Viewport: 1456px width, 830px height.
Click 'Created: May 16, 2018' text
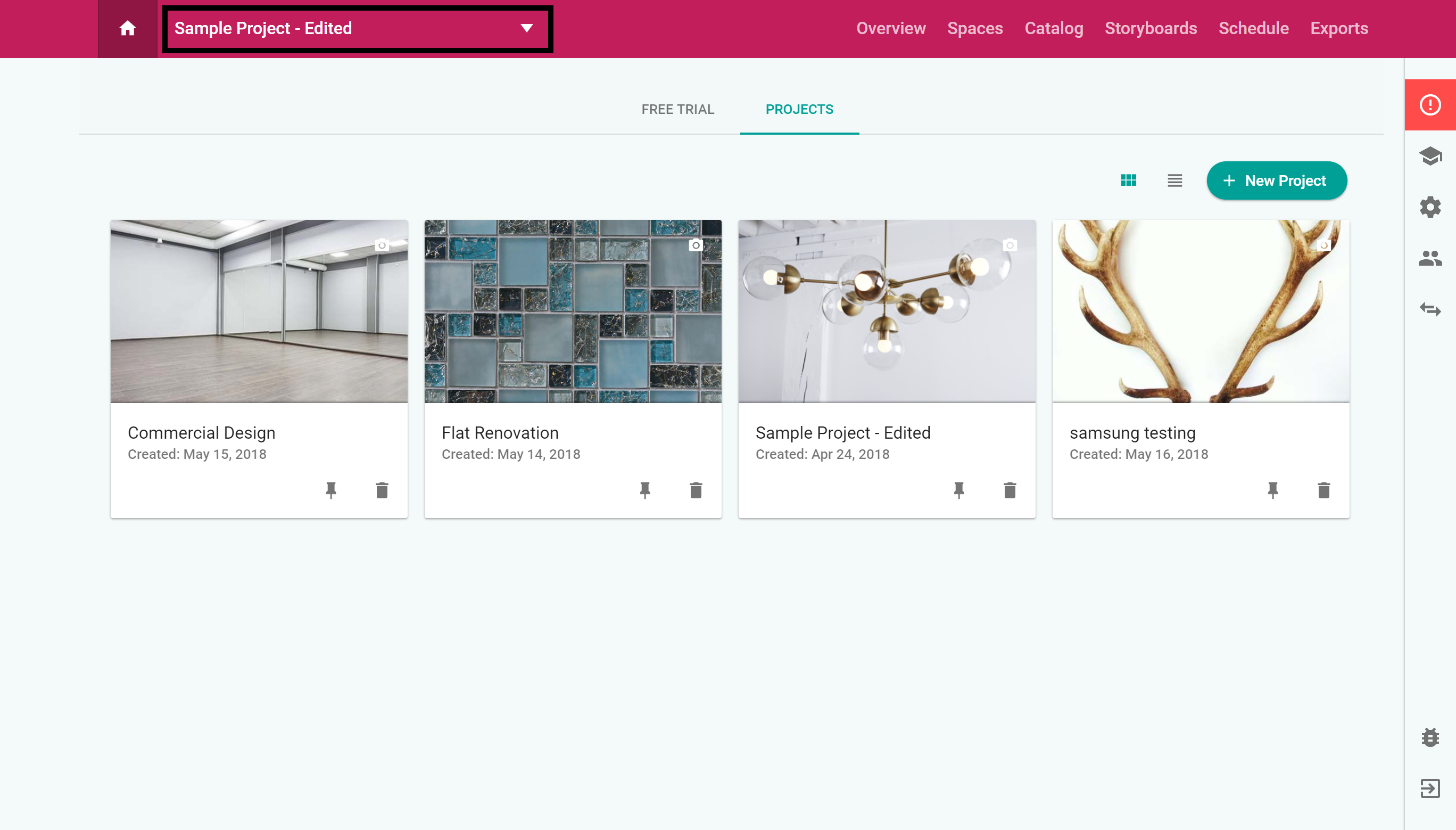click(x=1139, y=454)
